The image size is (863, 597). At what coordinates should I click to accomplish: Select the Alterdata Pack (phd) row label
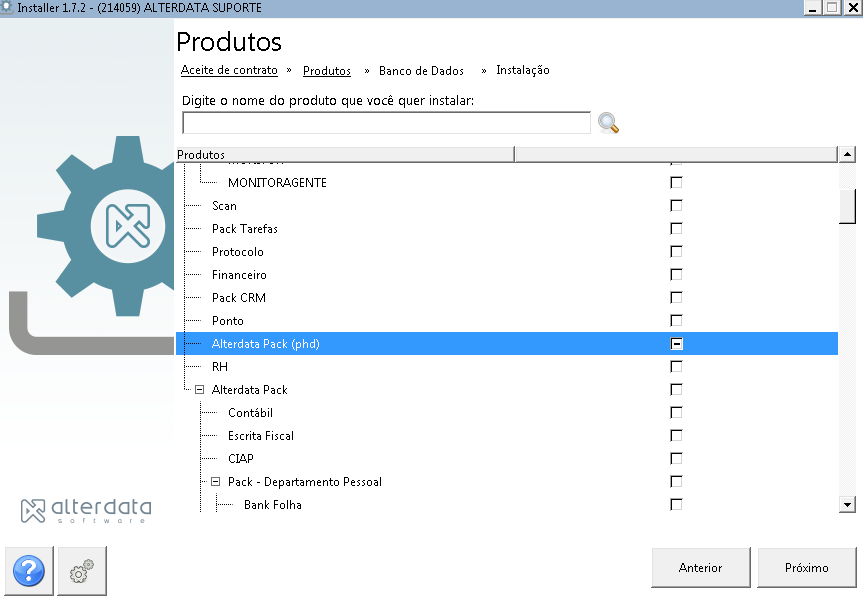pyautogui.click(x=266, y=344)
